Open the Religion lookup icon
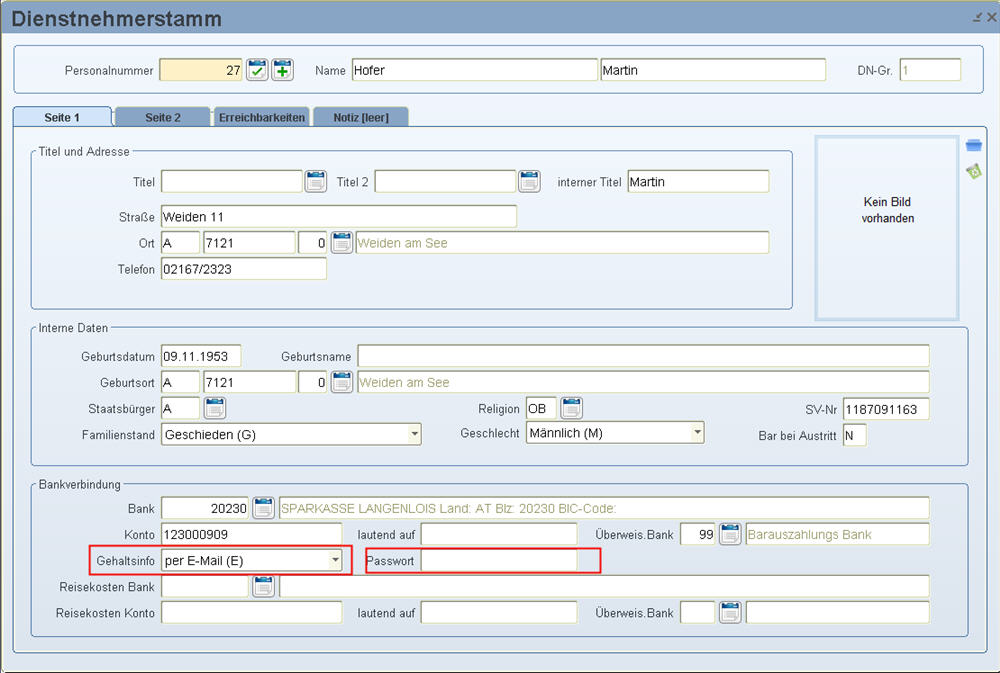This screenshot has width=1000, height=673. click(571, 408)
